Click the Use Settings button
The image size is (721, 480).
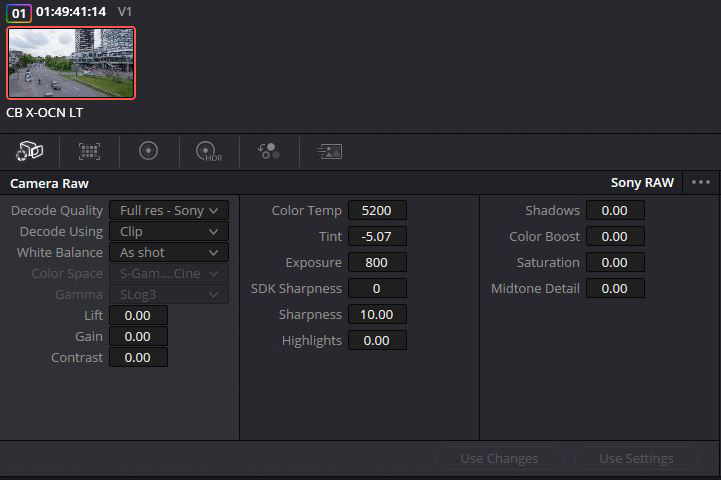click(636, 458)
